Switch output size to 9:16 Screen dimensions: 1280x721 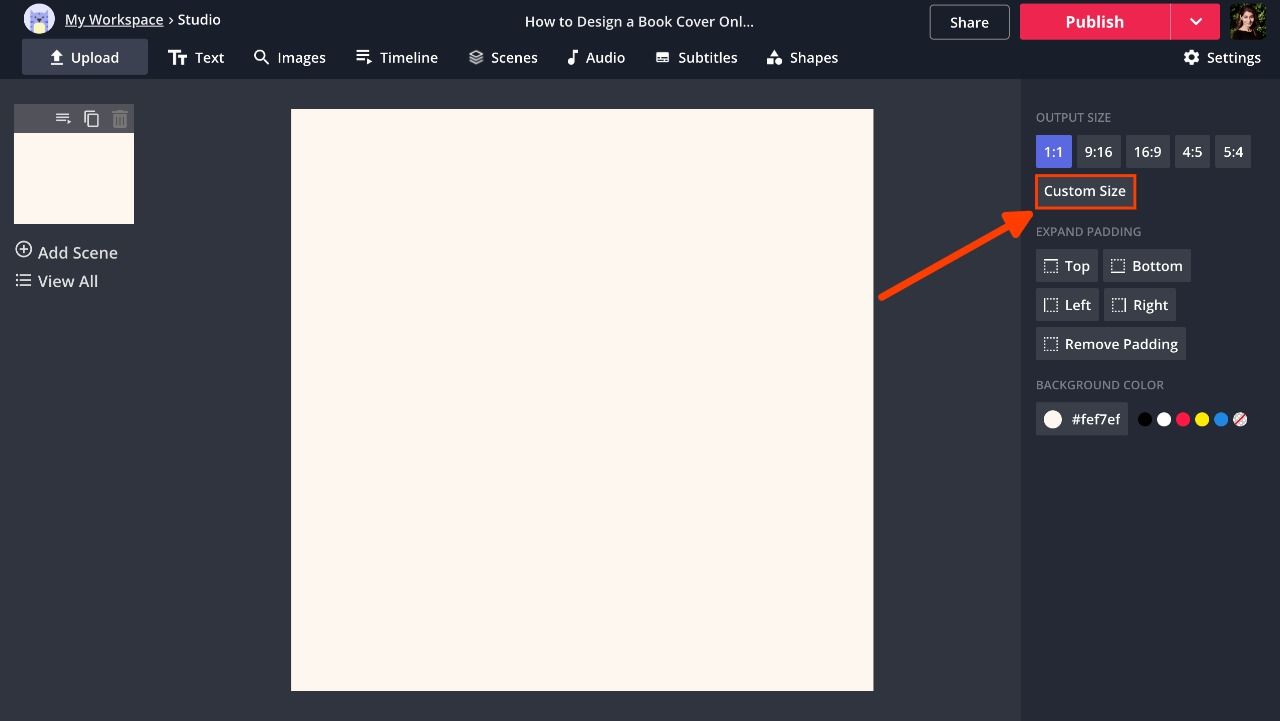(1098, 152)
